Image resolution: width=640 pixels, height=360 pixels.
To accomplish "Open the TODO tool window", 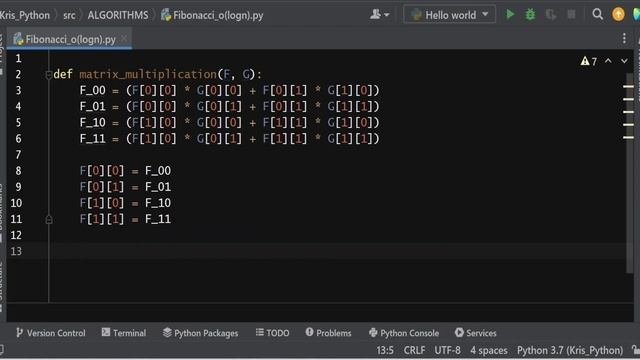I will click(x=272, y=333).
